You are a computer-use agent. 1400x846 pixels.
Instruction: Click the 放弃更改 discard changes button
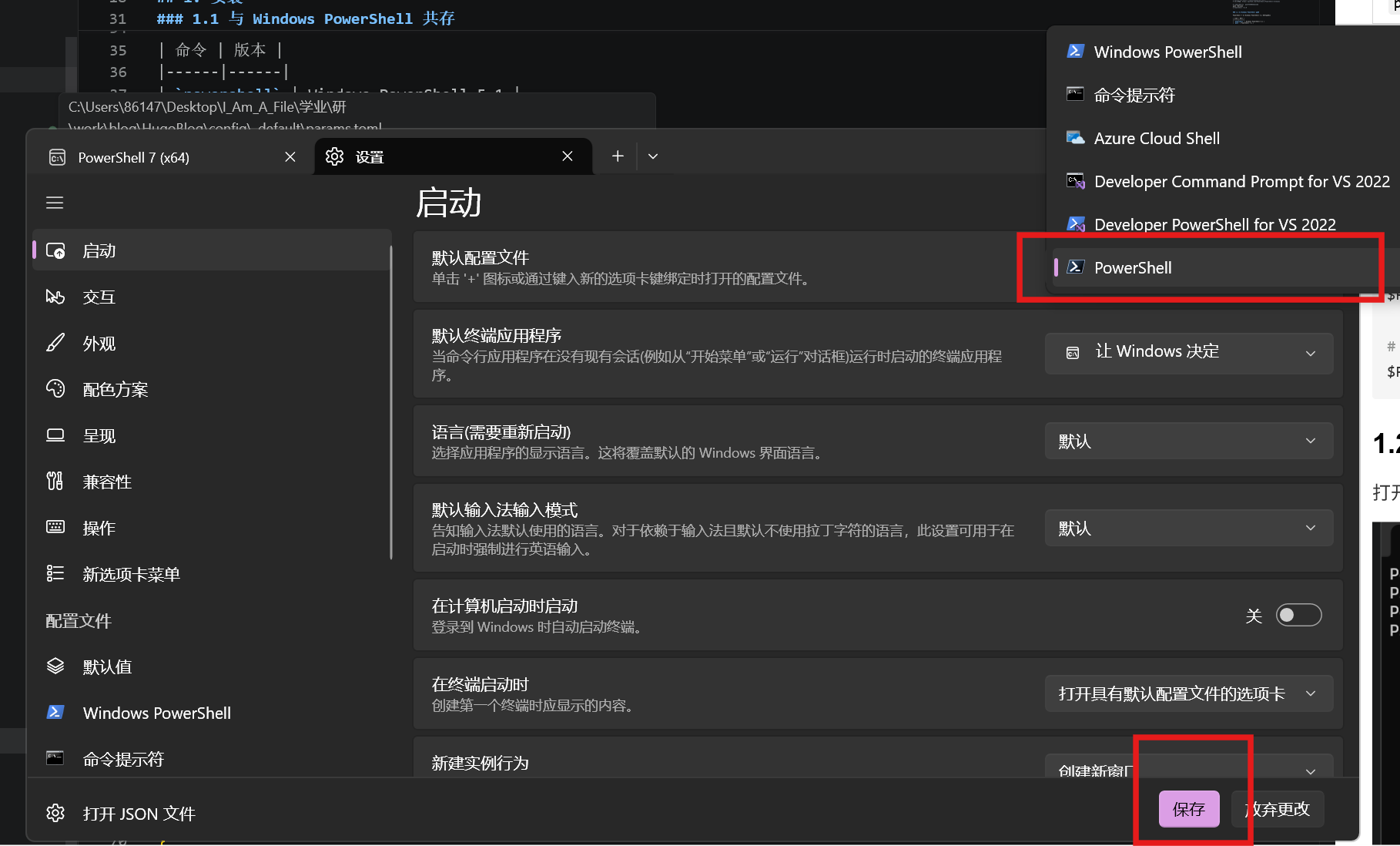(x=1277, y=809)
